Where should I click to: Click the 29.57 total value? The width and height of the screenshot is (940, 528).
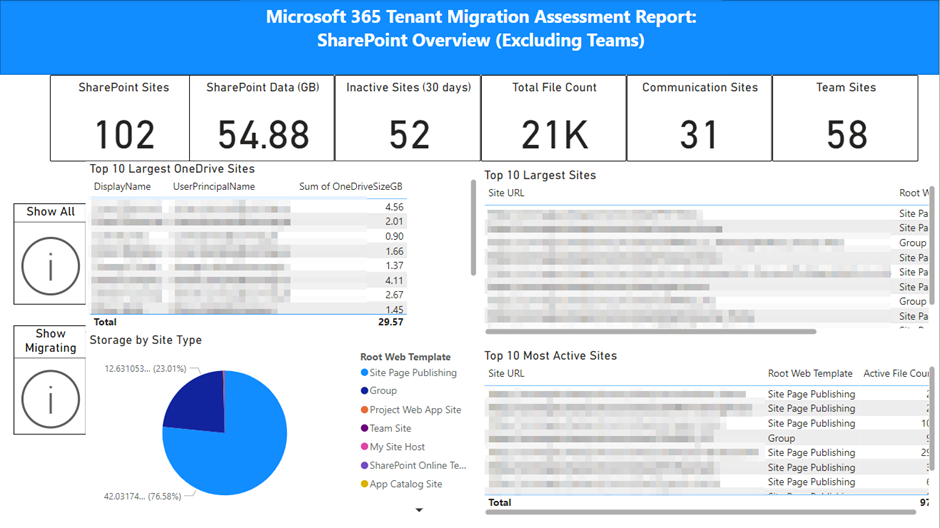click(x=391, y=322)
